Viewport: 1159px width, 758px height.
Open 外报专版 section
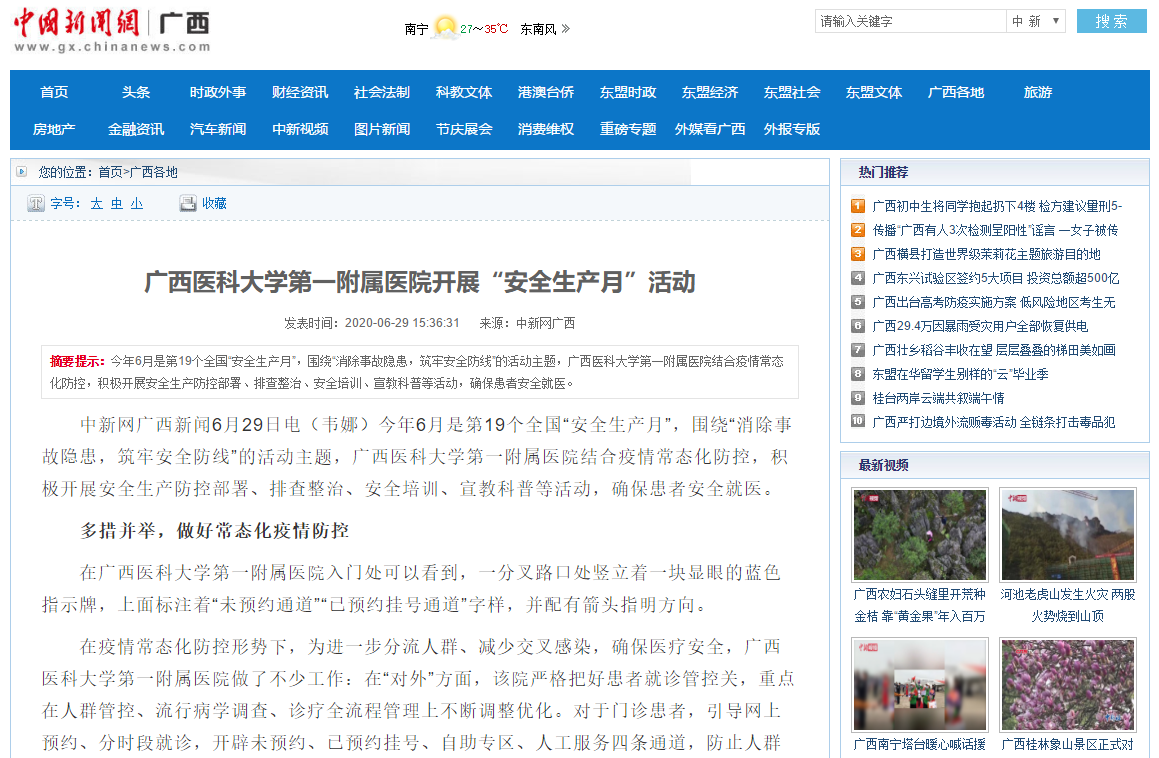[792, 129]
